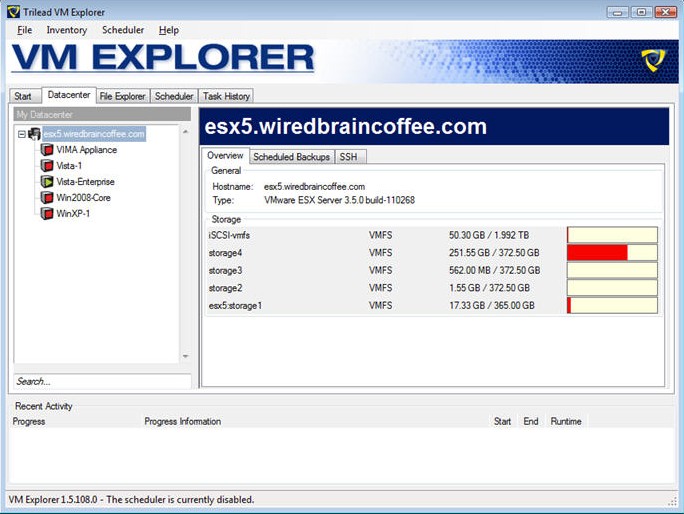The width and height of the screenshot is (684, 514).
Task: Switch to the File Explorer tab
Action: click(x=122, y=96)
